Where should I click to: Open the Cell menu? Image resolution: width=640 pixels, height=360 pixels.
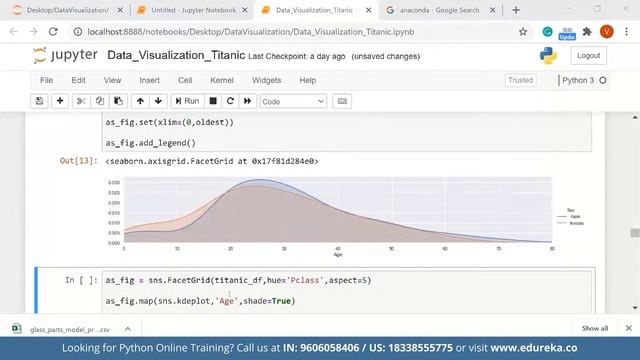pos(185,80)
